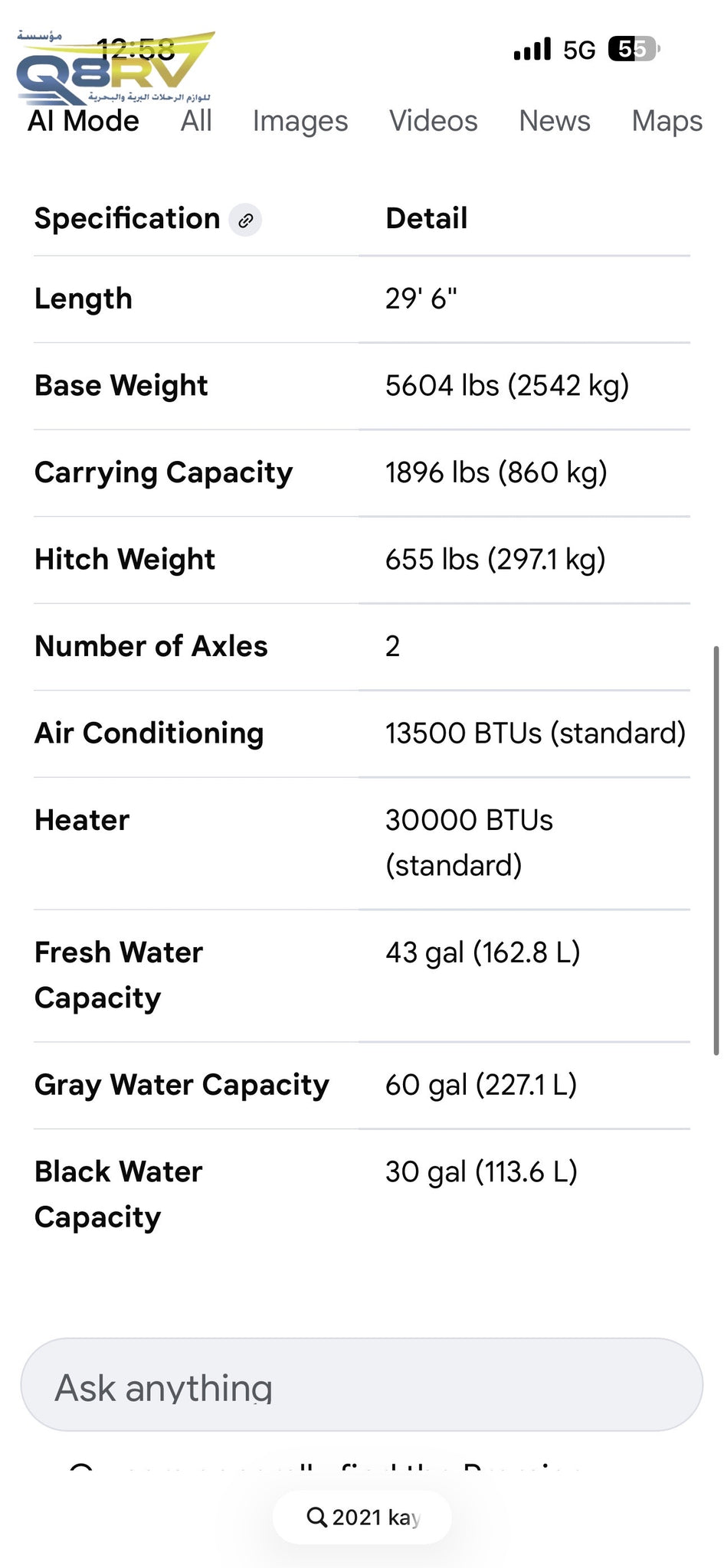Tap the battery level indicator
Viewport: 724px width, 1568px height.
coord(633,50)
